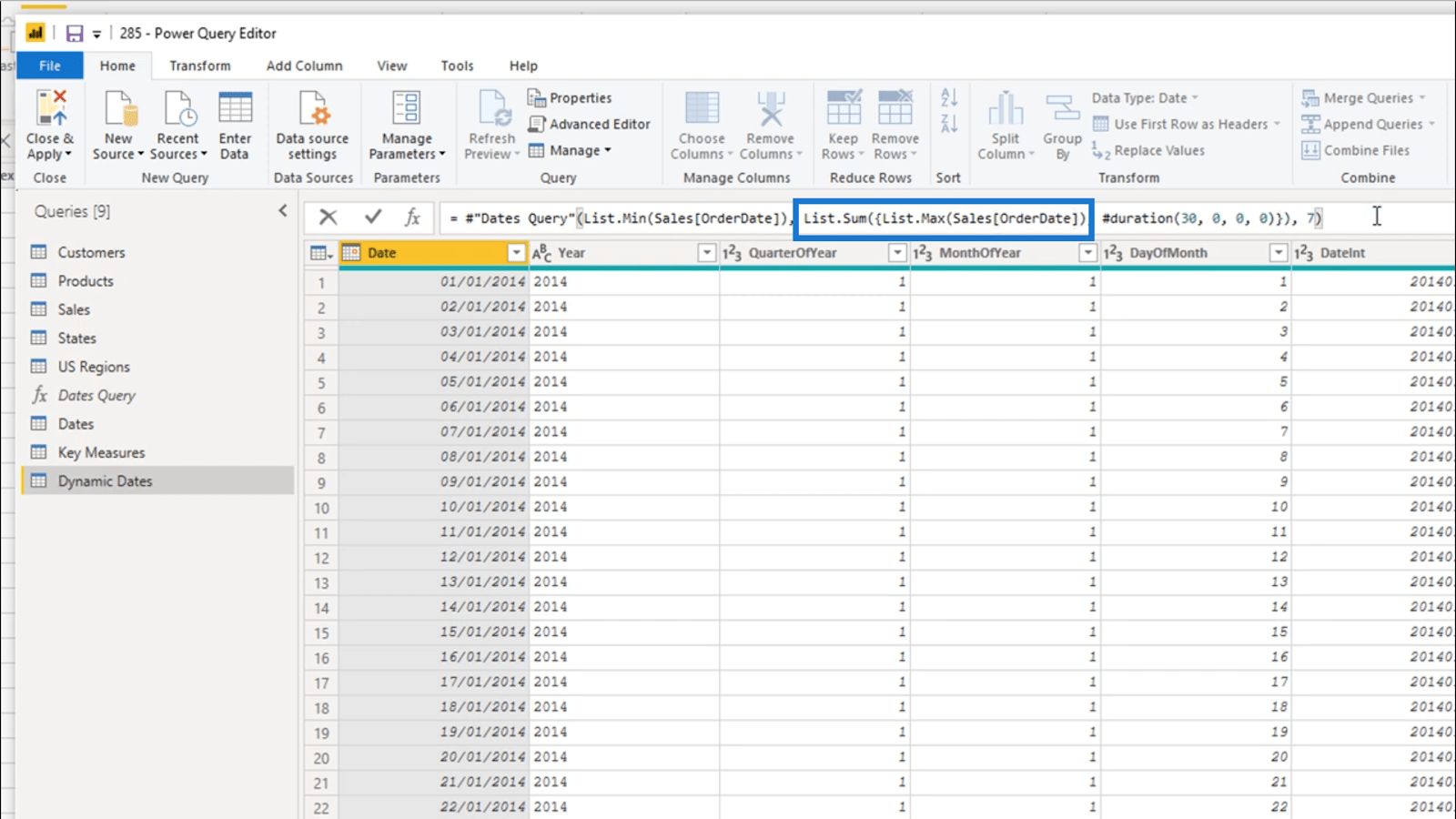Switch to the Home tab
This screenshot has width=1456, height=819.
click(117, 66)
